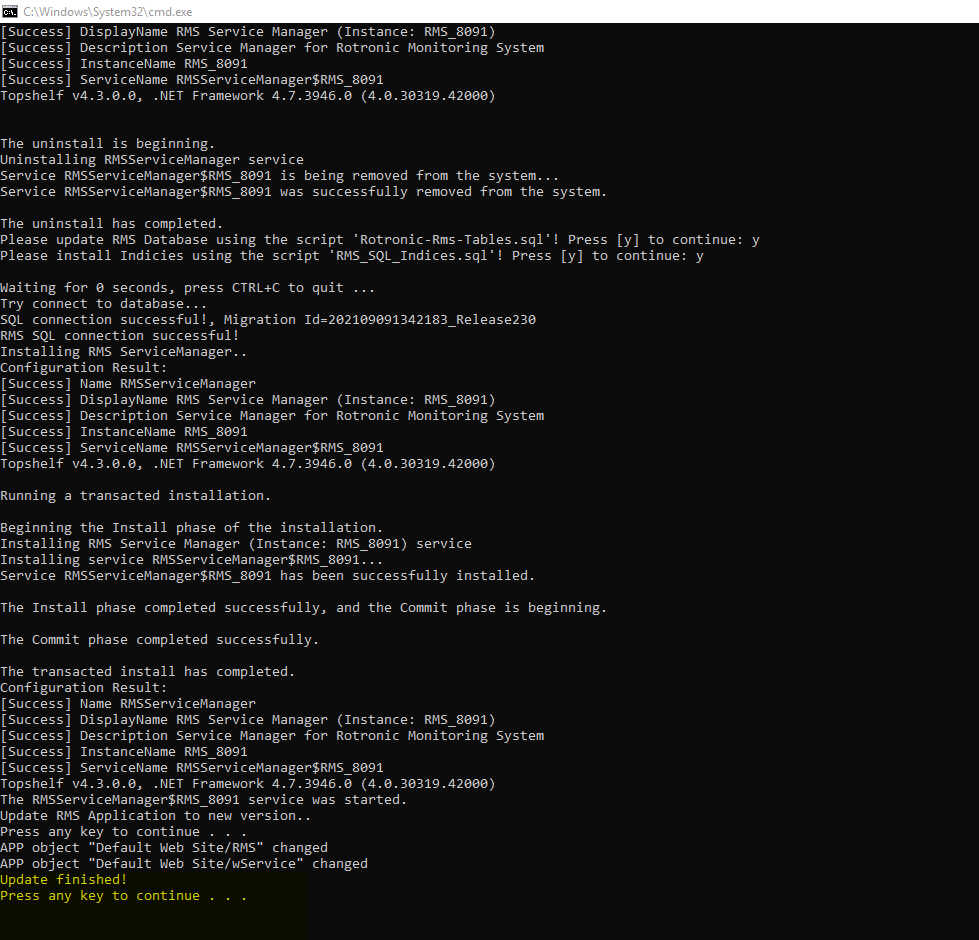The height and width of the screenshot is (940, 979).
Task: Select the 'is being removed from the system...' line
Action: tap(280, 176)
